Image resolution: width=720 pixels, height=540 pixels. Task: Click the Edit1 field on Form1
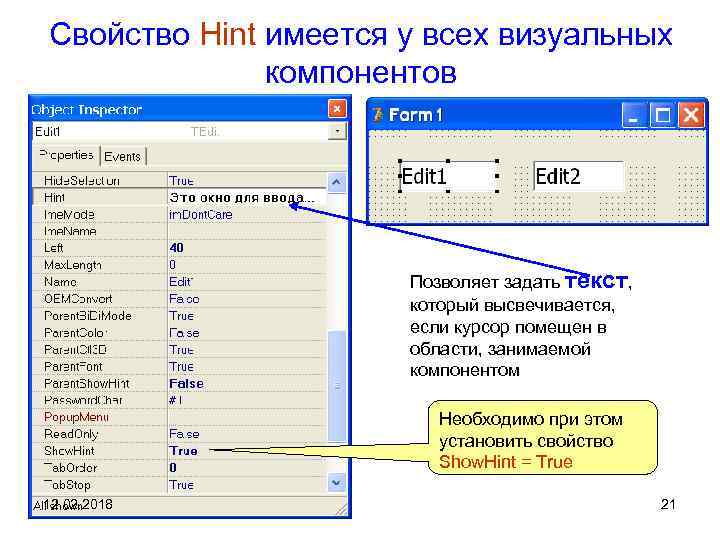click(x=448, y=176)
